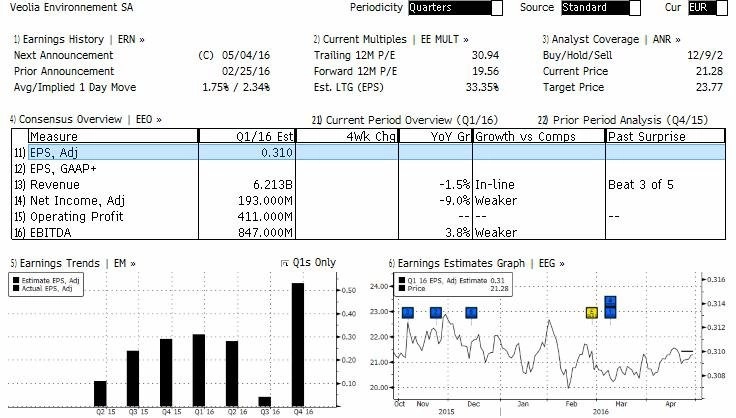Open Earnings History ERN section
The image size is (736, 418).
(79, 39)
